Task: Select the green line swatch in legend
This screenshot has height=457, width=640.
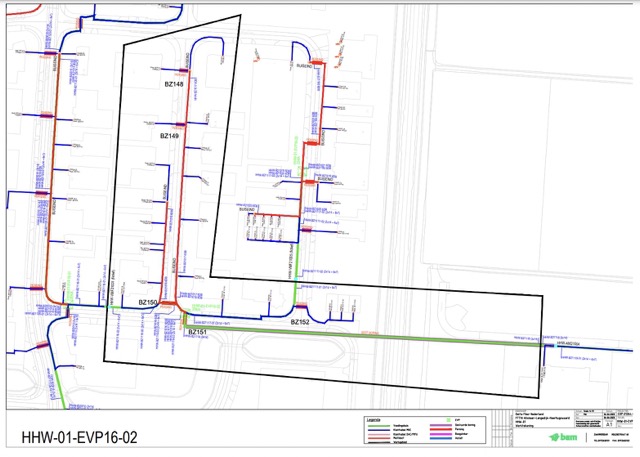Action: coord(378,423)
